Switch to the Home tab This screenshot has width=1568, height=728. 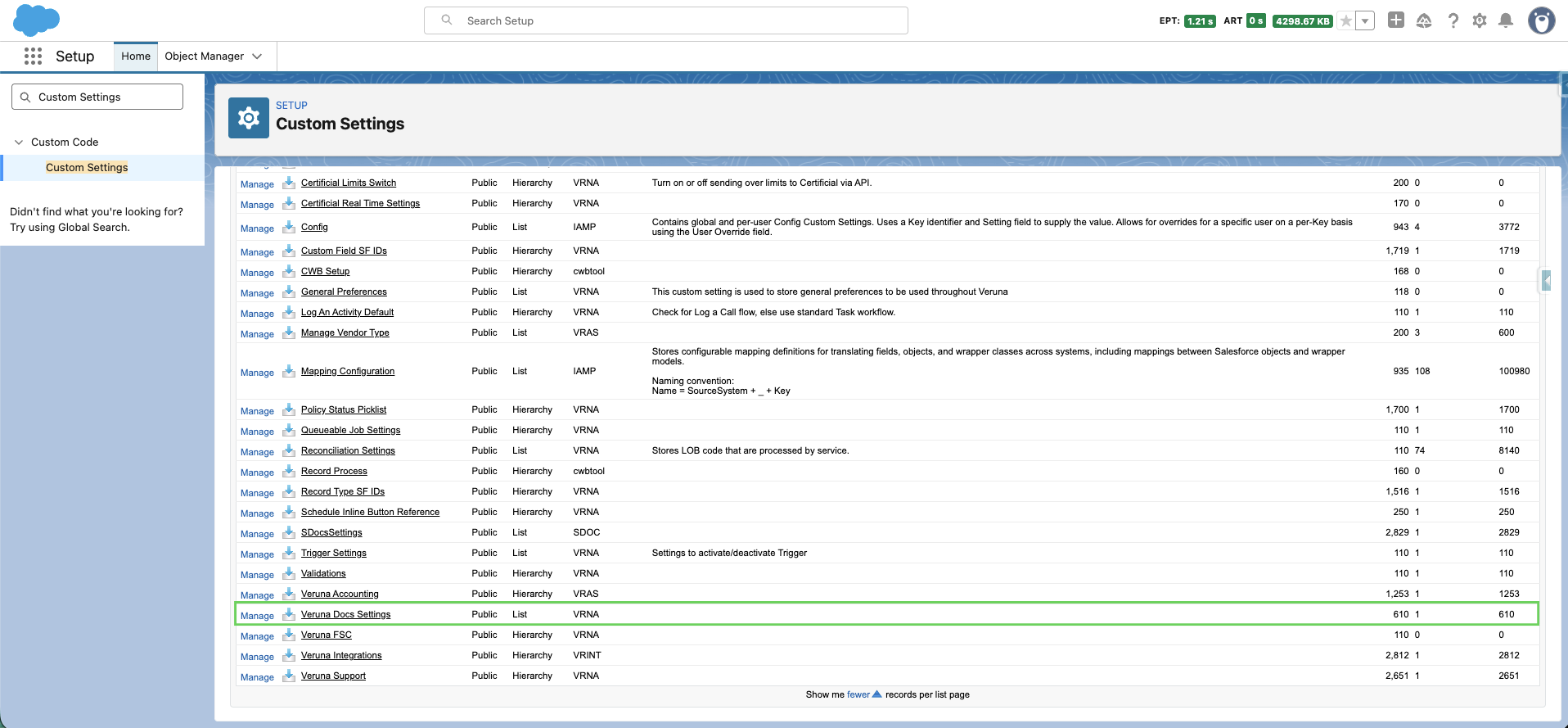136,57
